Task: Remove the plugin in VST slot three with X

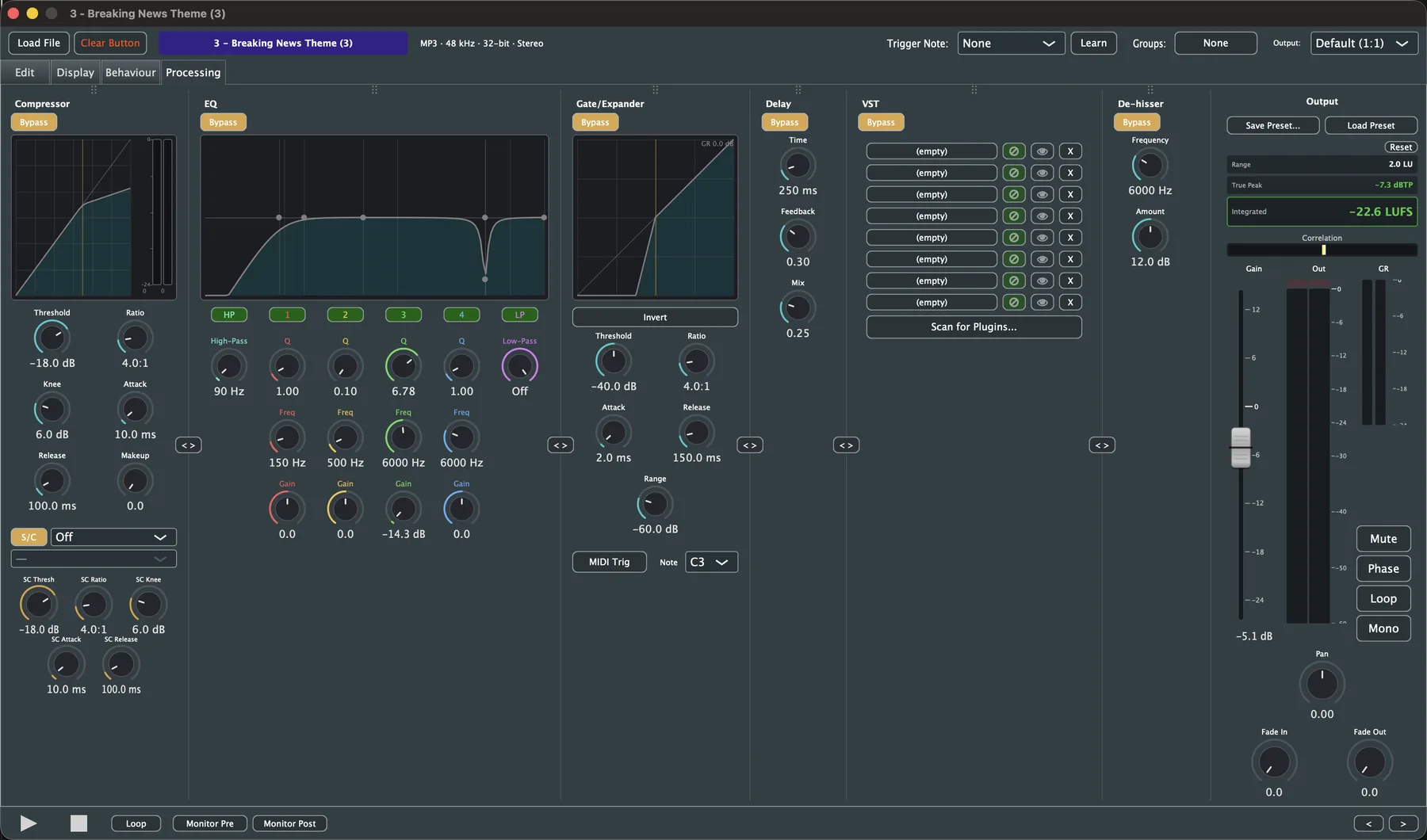Action: click(x=1070, y=194)
